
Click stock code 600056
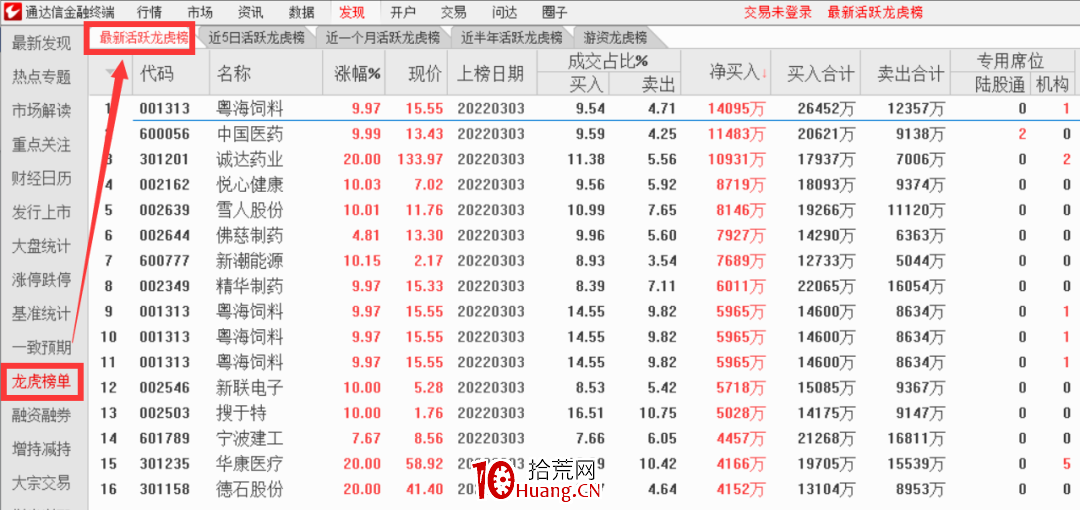[x=163, y=134]
